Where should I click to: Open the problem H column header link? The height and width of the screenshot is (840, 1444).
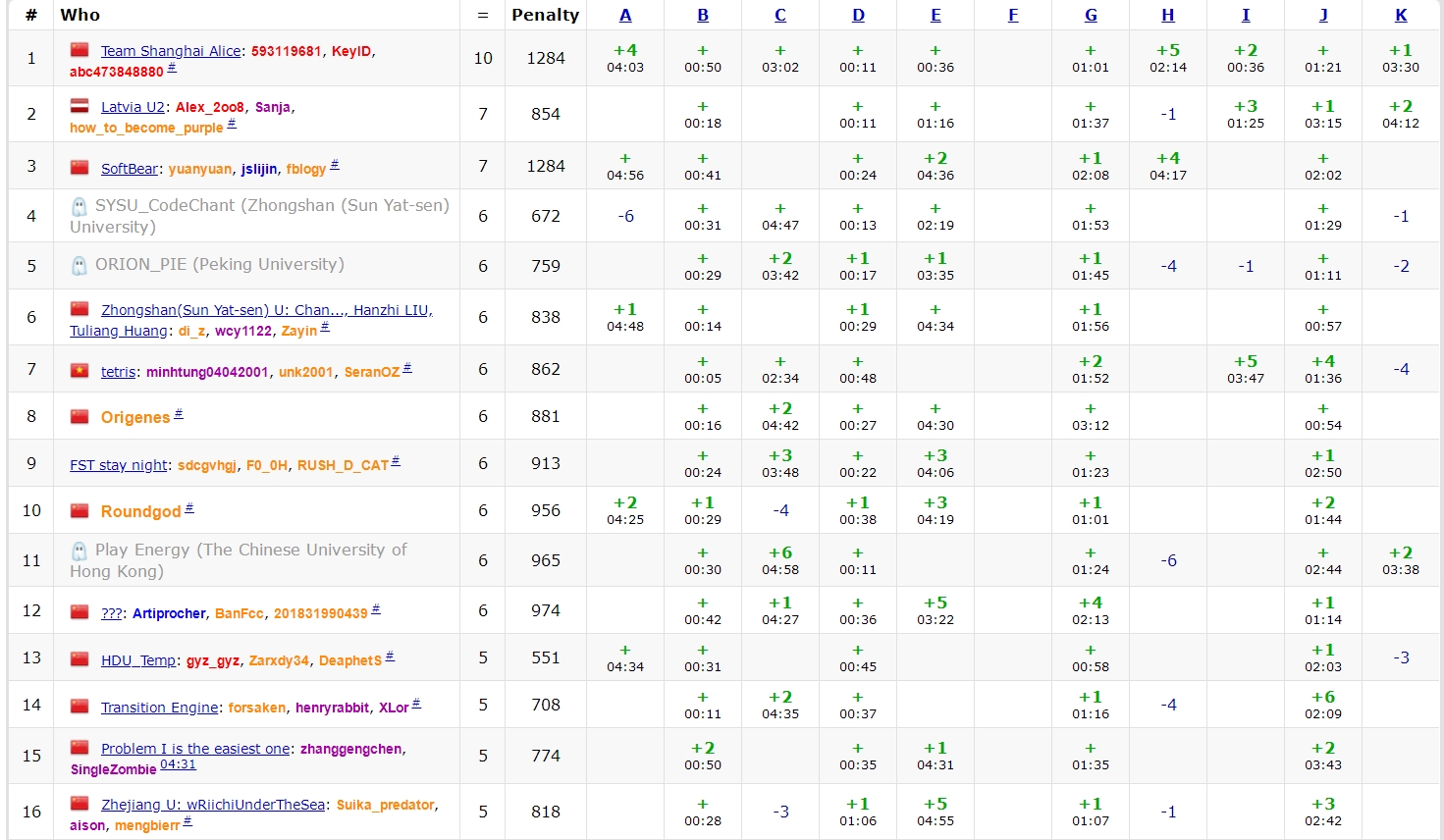pyautogui.click(x=1168, y=15)
